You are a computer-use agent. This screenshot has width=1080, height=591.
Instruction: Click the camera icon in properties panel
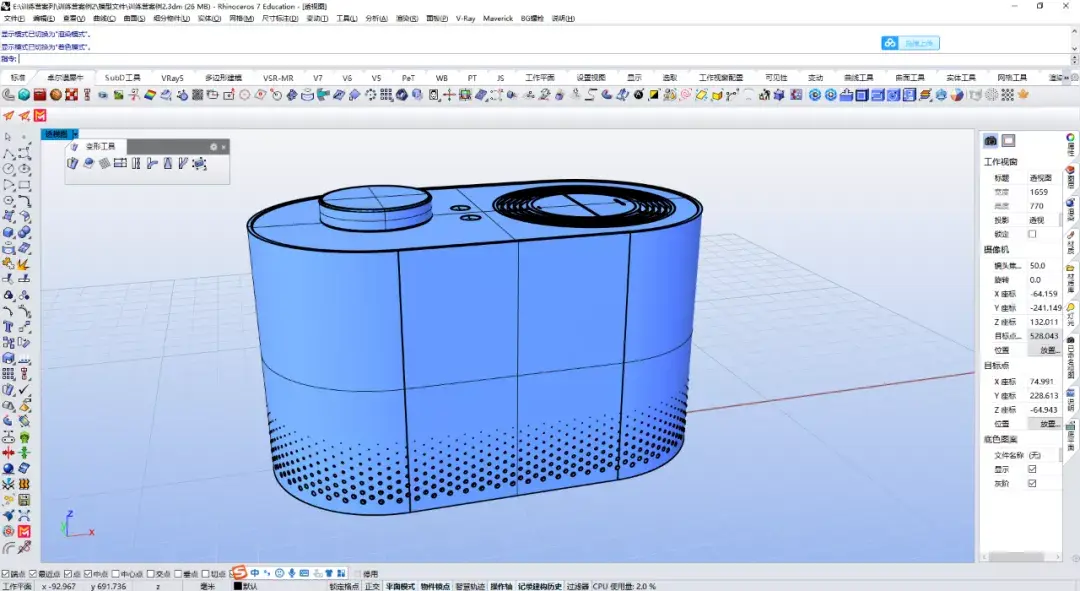pos(991,141)
